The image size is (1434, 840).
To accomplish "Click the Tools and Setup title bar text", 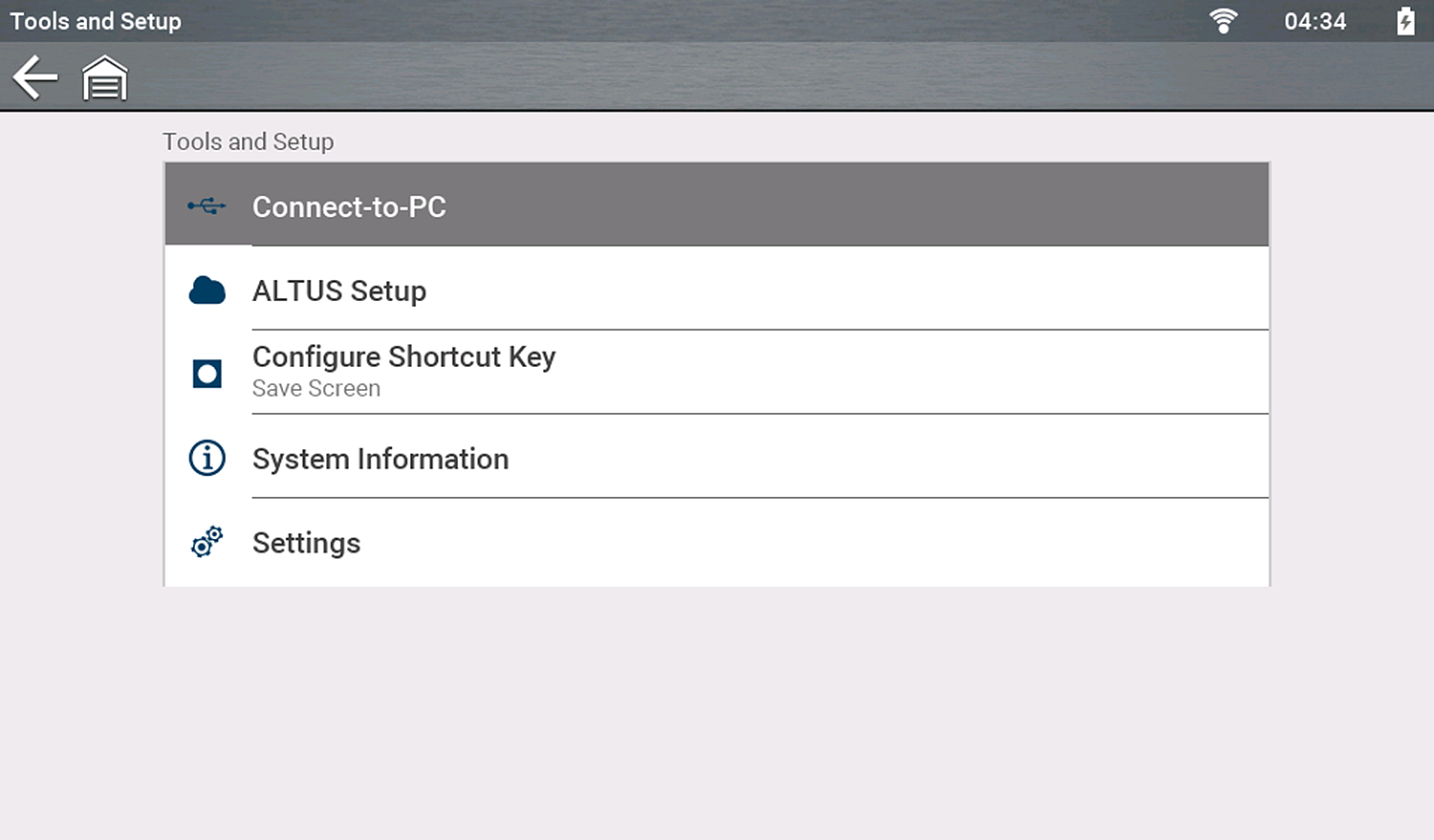I will click(96, 21).
